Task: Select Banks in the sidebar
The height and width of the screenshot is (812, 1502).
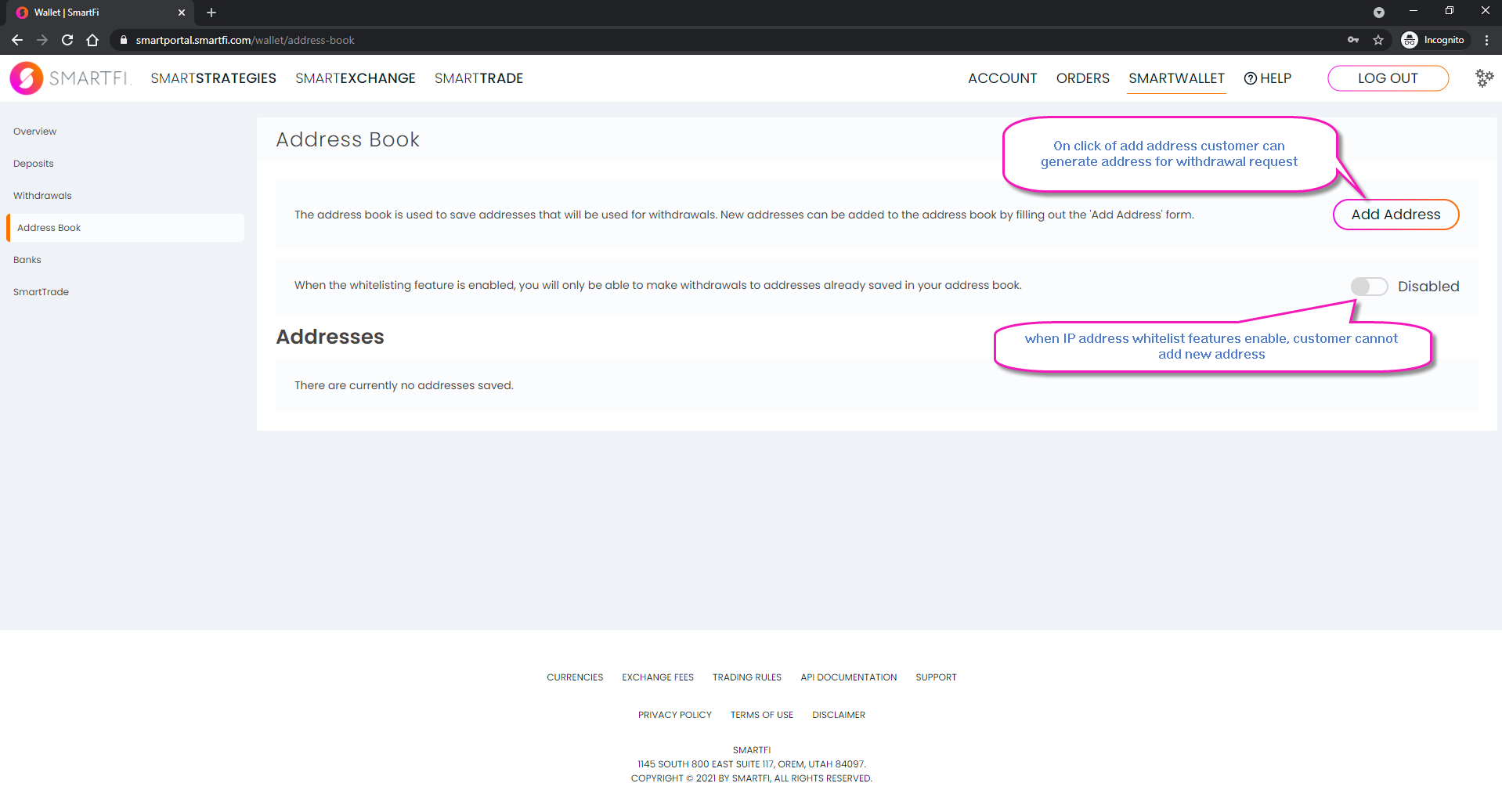Action: pyautogui.click(x=27, y=260)
